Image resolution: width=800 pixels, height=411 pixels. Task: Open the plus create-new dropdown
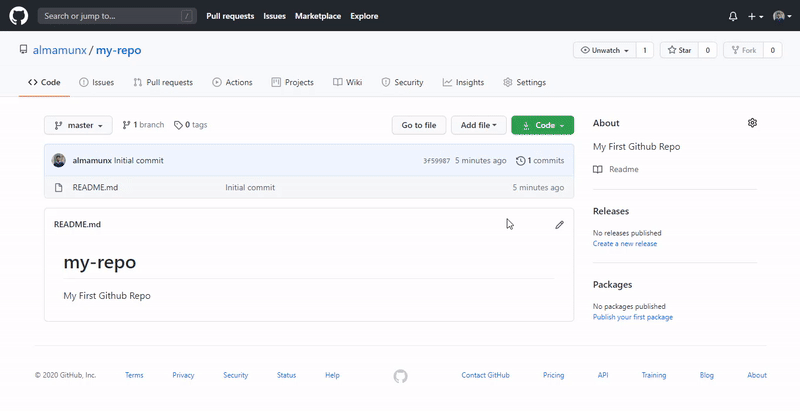(755, 16)
